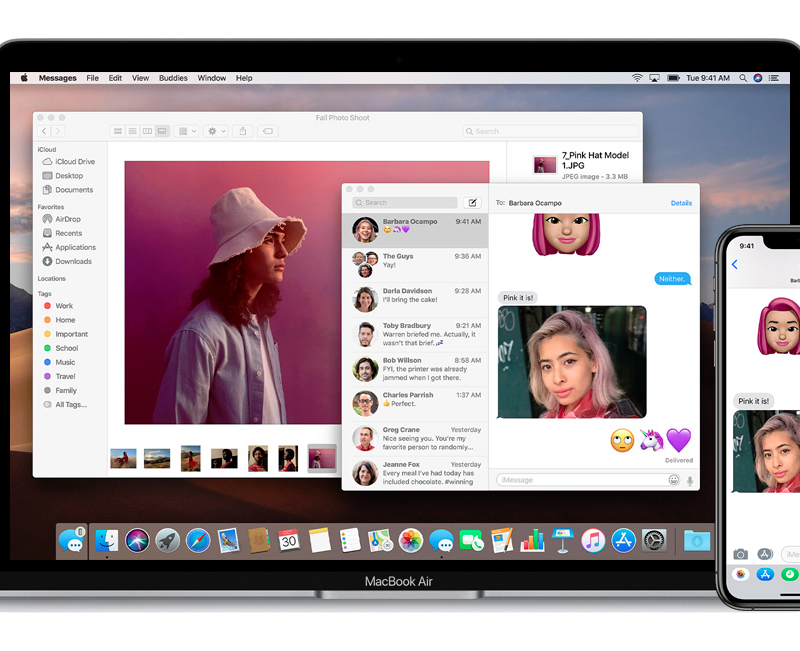The image size is (800, 651).
Task: Open the Buddies menu
Action: click(x=173, y=78)
